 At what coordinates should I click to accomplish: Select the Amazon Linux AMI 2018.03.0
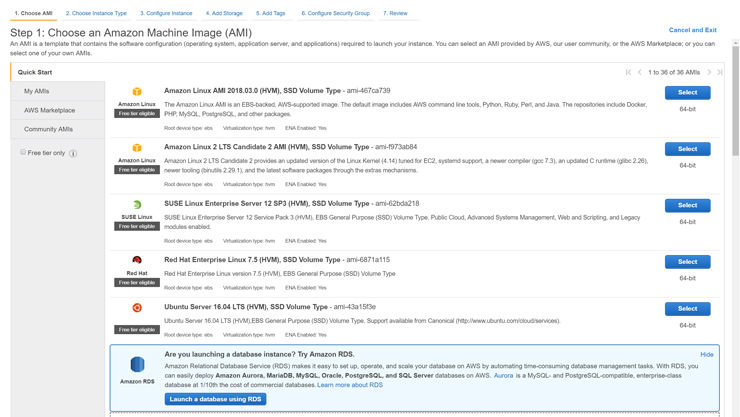coord(688,92)
